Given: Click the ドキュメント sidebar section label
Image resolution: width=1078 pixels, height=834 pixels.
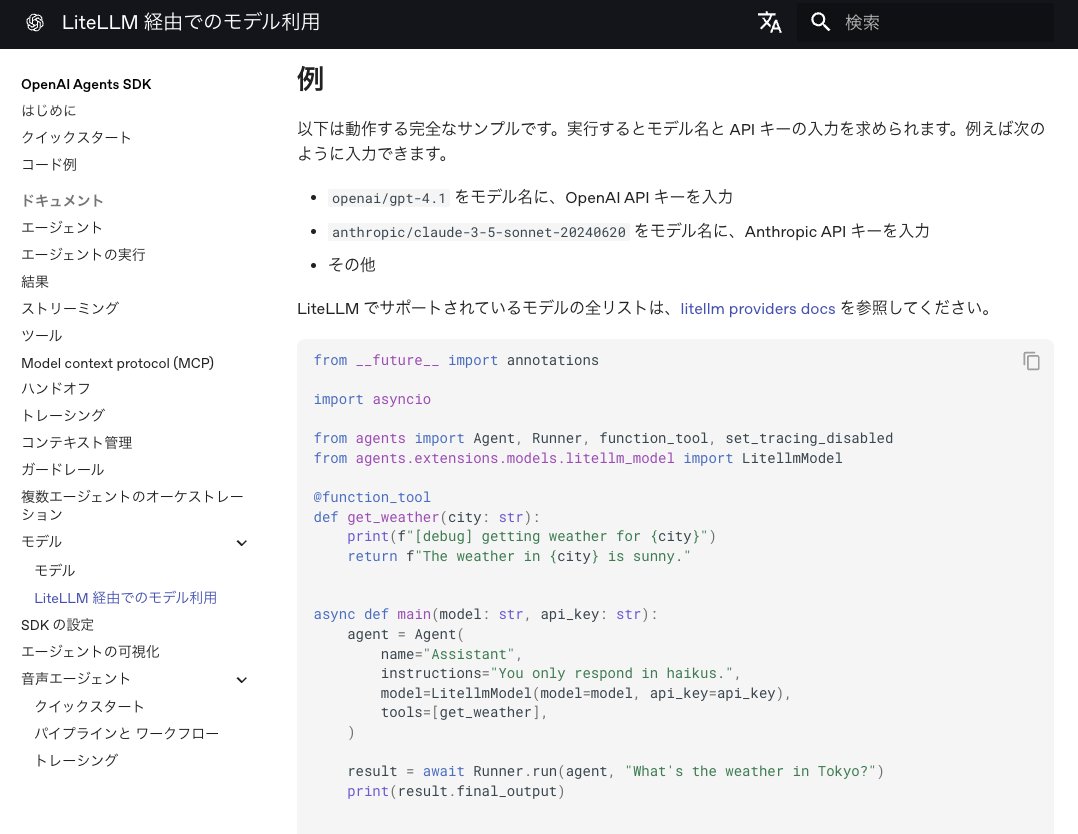Looking at the screenshot, I should tap(63, 201).
